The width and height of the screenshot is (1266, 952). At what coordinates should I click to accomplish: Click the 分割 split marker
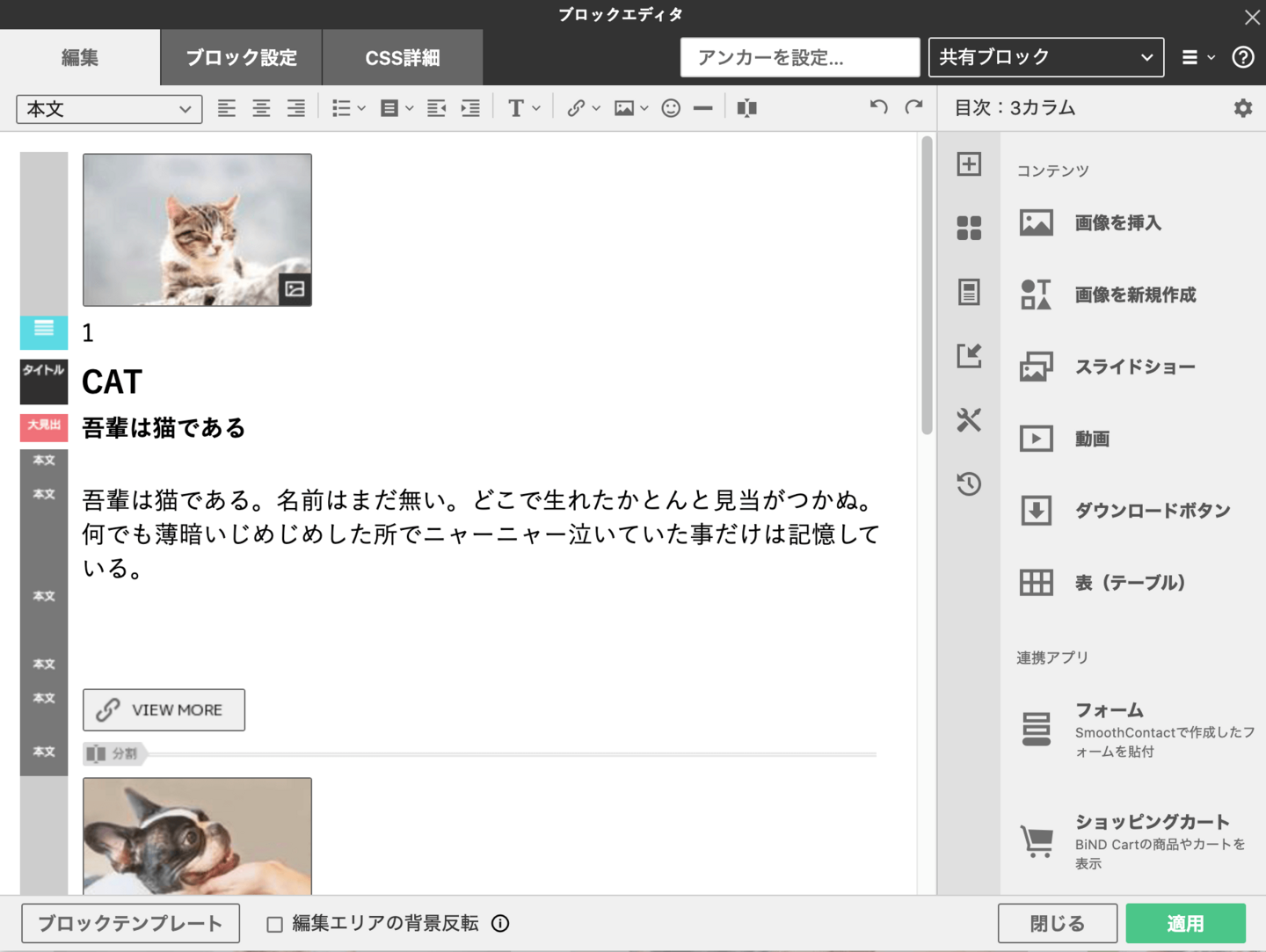pos(113,753)
